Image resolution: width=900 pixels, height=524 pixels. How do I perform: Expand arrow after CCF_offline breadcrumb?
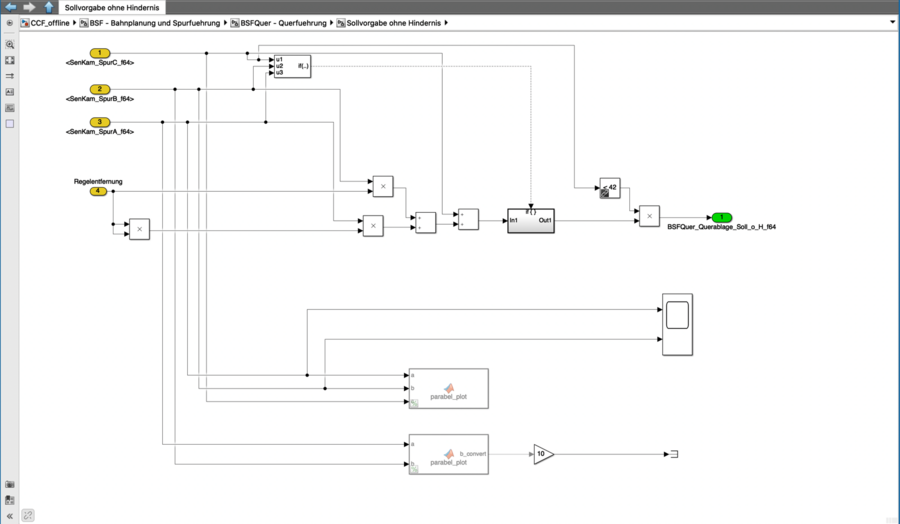pos(74,22)
